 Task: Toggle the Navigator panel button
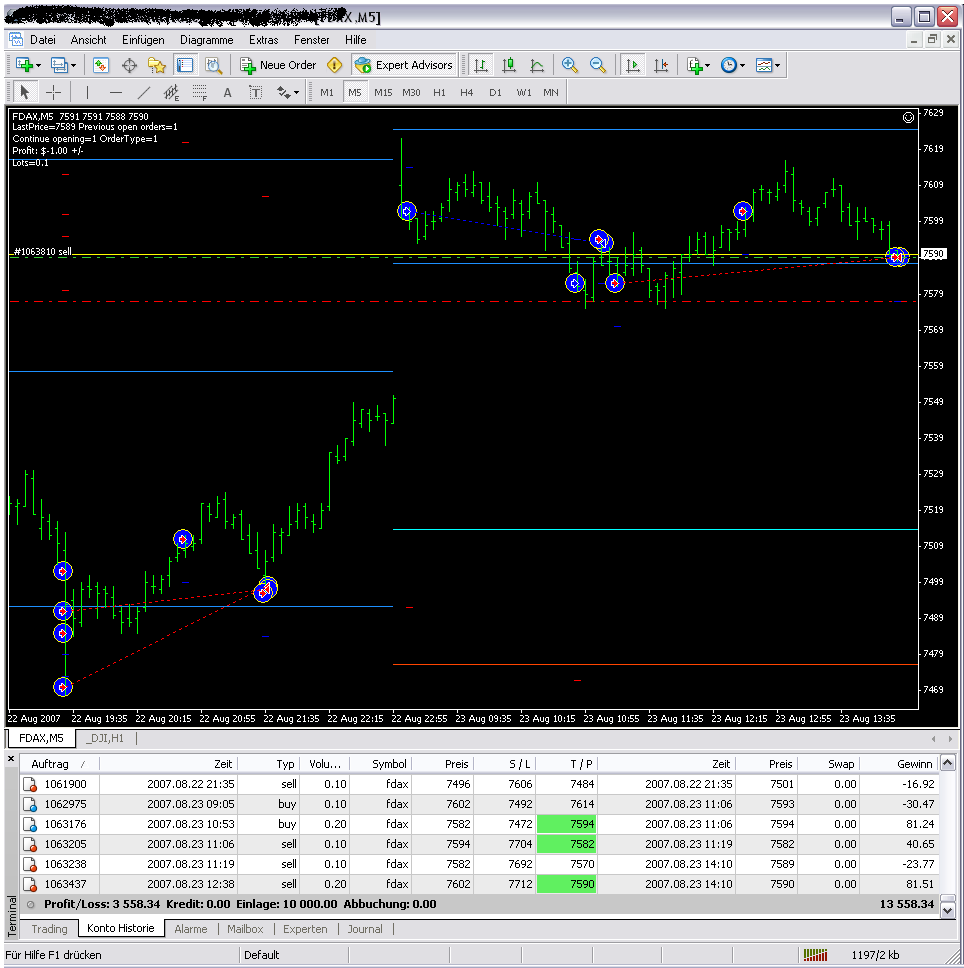(157, 65)
